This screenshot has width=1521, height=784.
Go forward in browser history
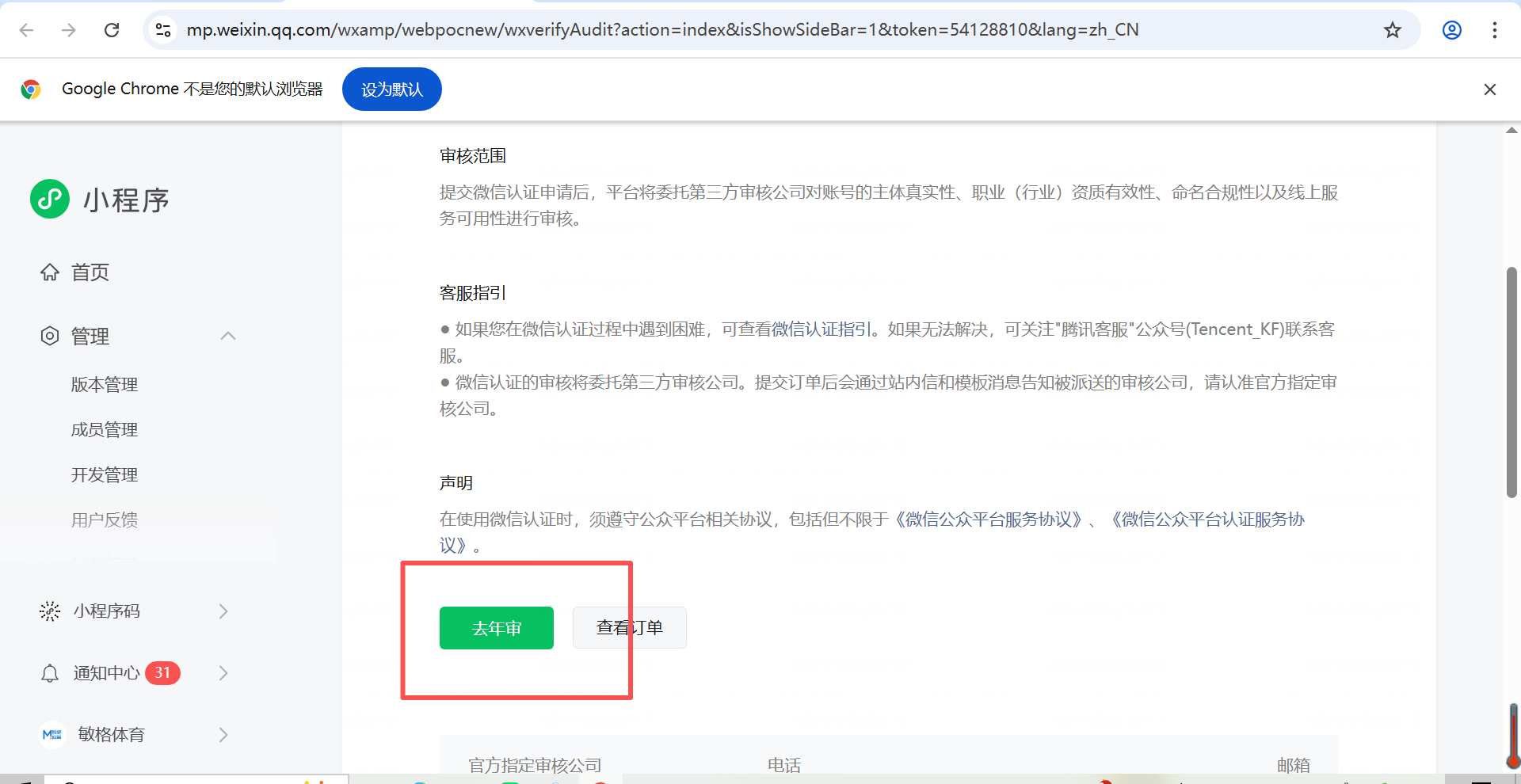pyautogui.click(x=69, y=30)
